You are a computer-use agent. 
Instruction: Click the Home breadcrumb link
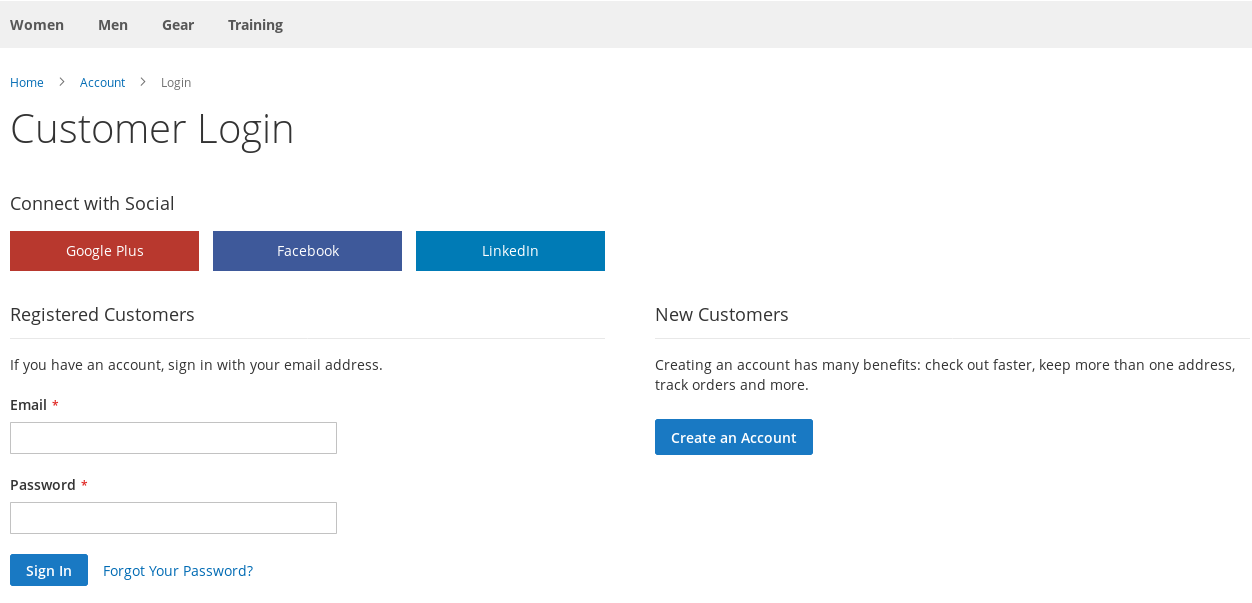[x=27, y=83]
